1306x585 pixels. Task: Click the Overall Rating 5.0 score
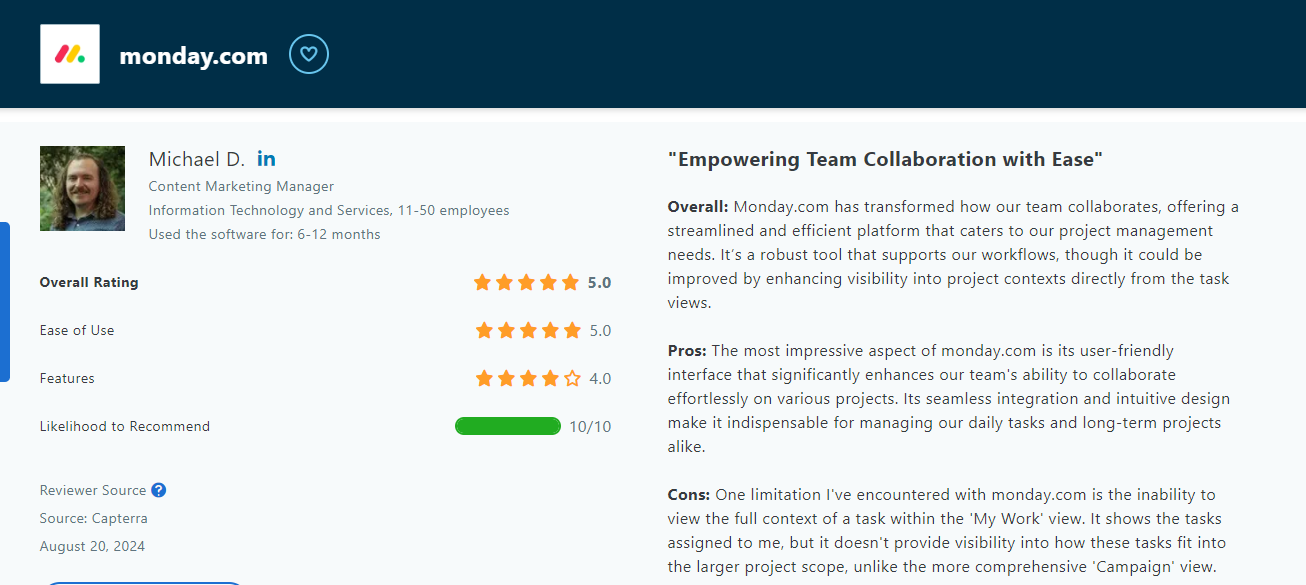pyautogui.click(x=599, y=283)
